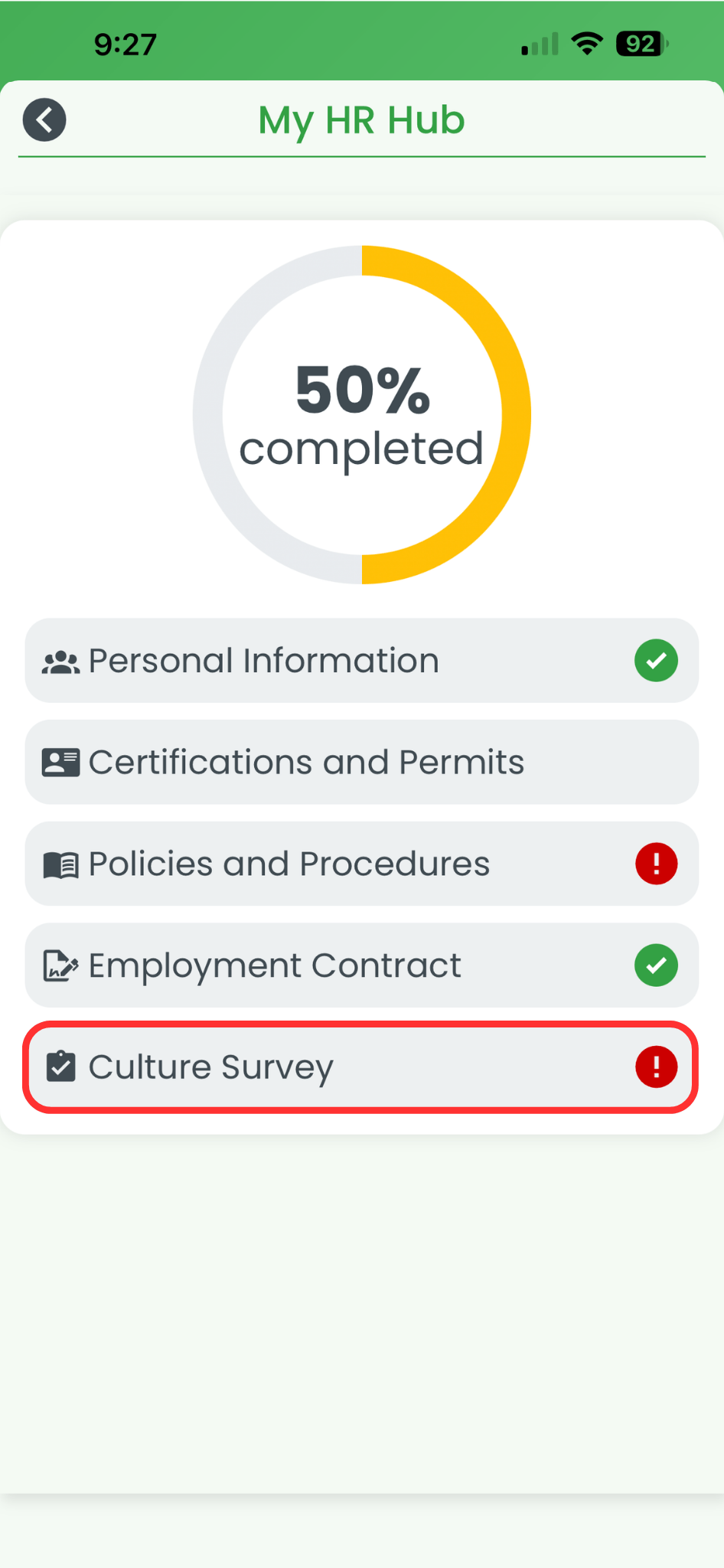This screenshot has height=1568, width=724.
Task: Tap the Wi-Fi icon in the status bar
Action: [x=586, y=44]
